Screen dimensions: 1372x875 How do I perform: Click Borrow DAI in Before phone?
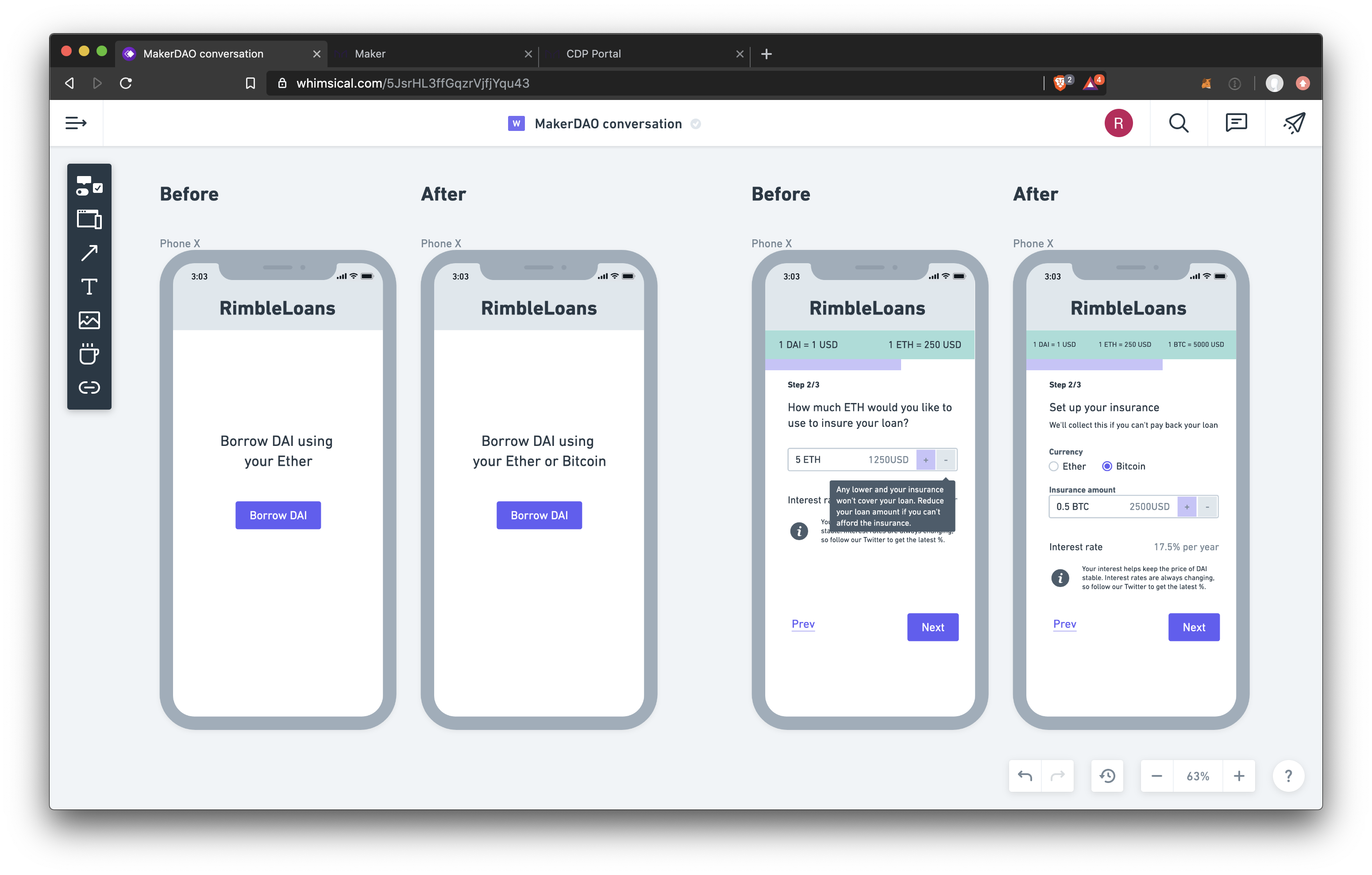(x=278, y=515)
